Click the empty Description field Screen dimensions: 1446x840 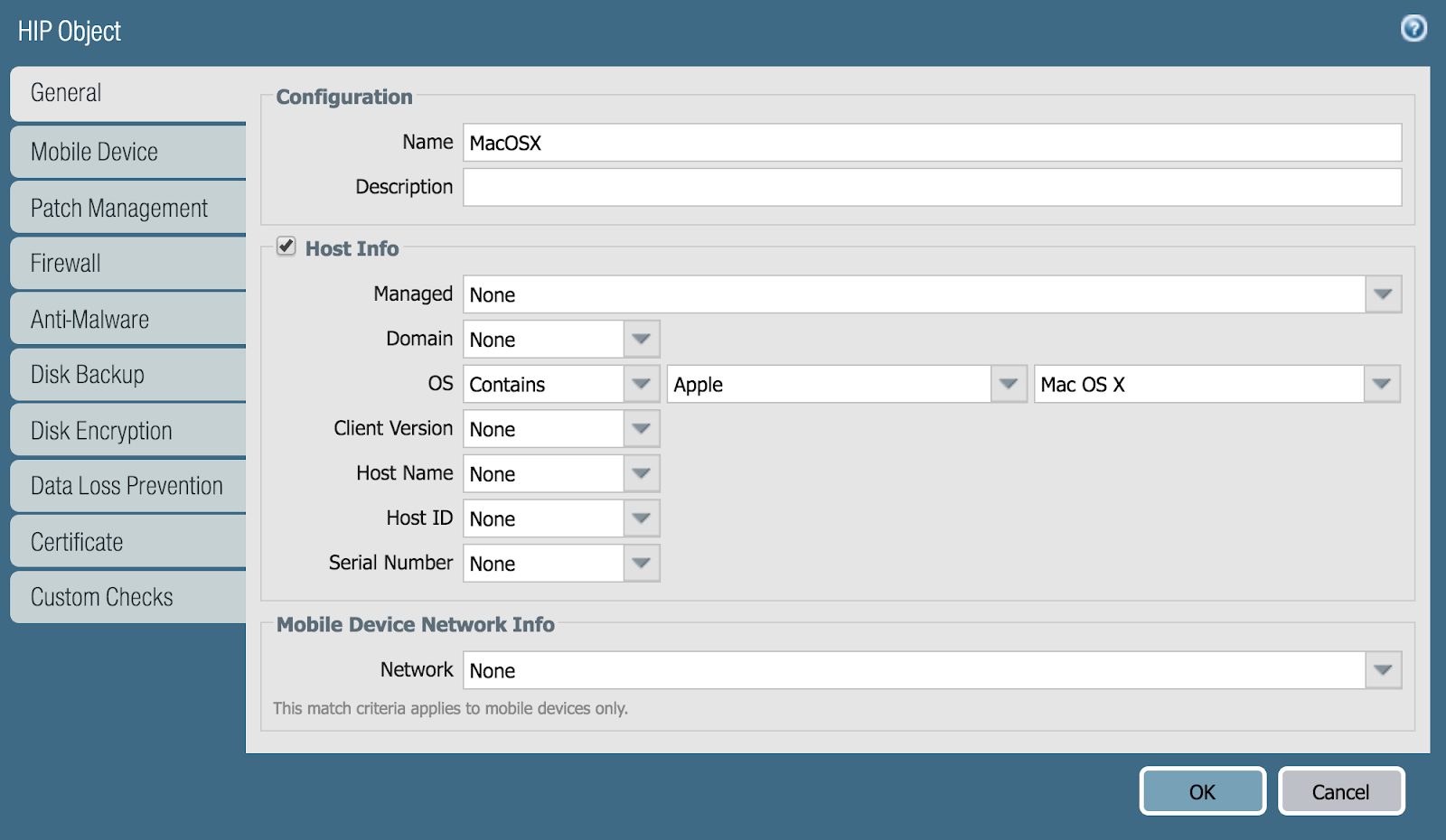tap(932, 187)
